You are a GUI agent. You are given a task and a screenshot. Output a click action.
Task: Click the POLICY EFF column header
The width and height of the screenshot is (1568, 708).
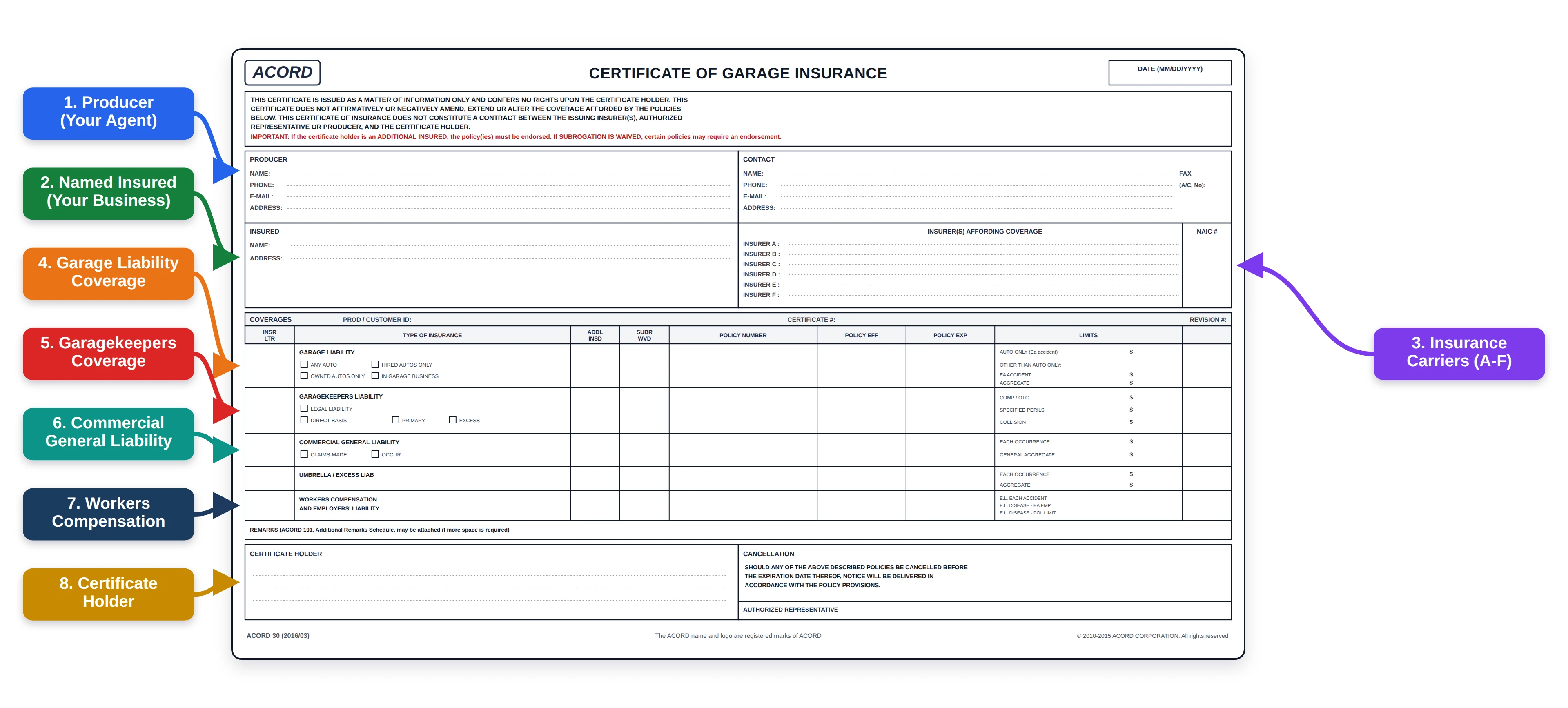click(861, 336)
